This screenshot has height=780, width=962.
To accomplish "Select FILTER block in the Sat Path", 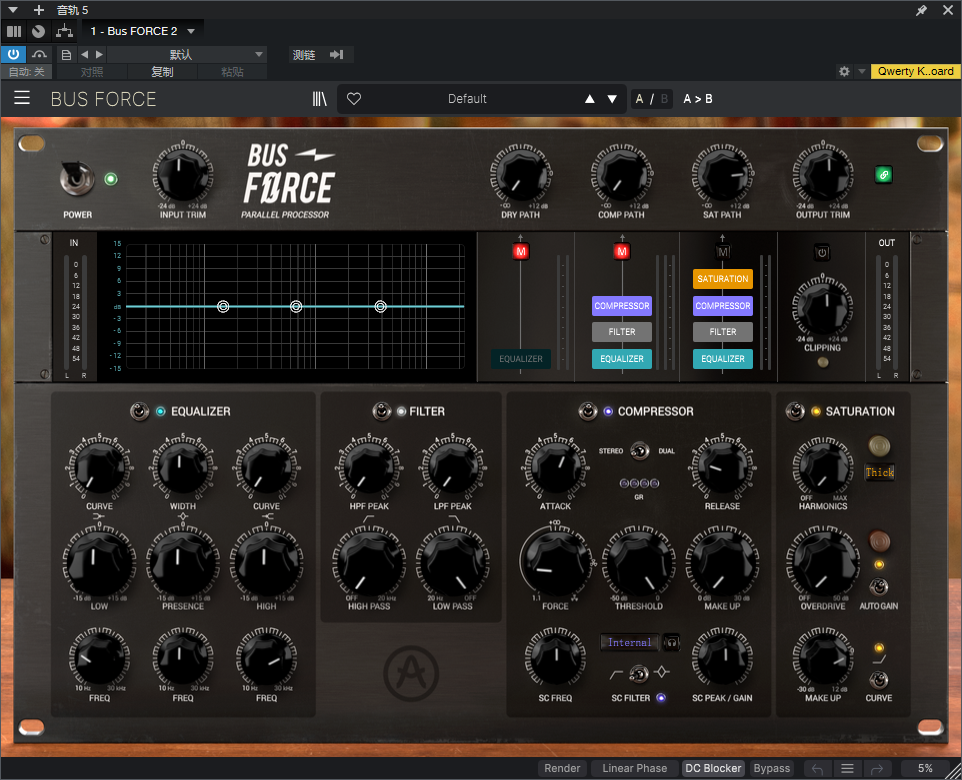I will click(723, 332).
